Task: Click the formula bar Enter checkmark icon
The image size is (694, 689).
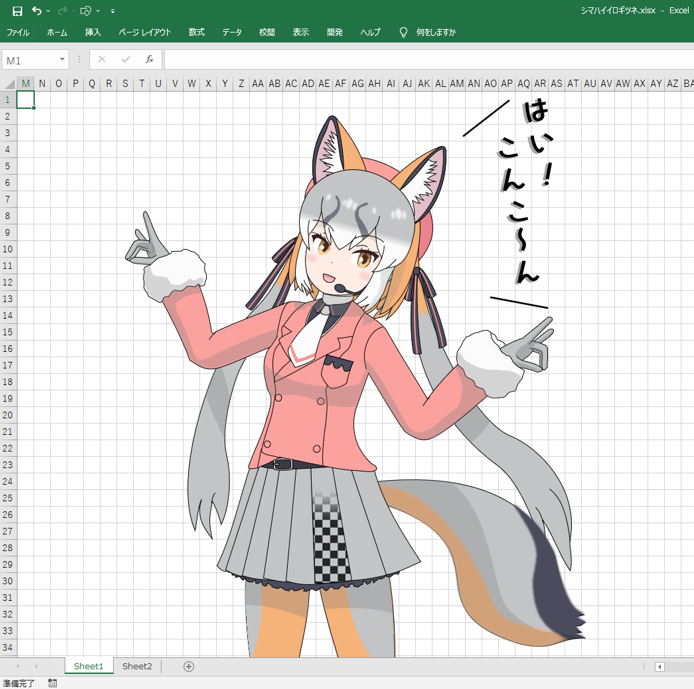Action: (126, 59)
